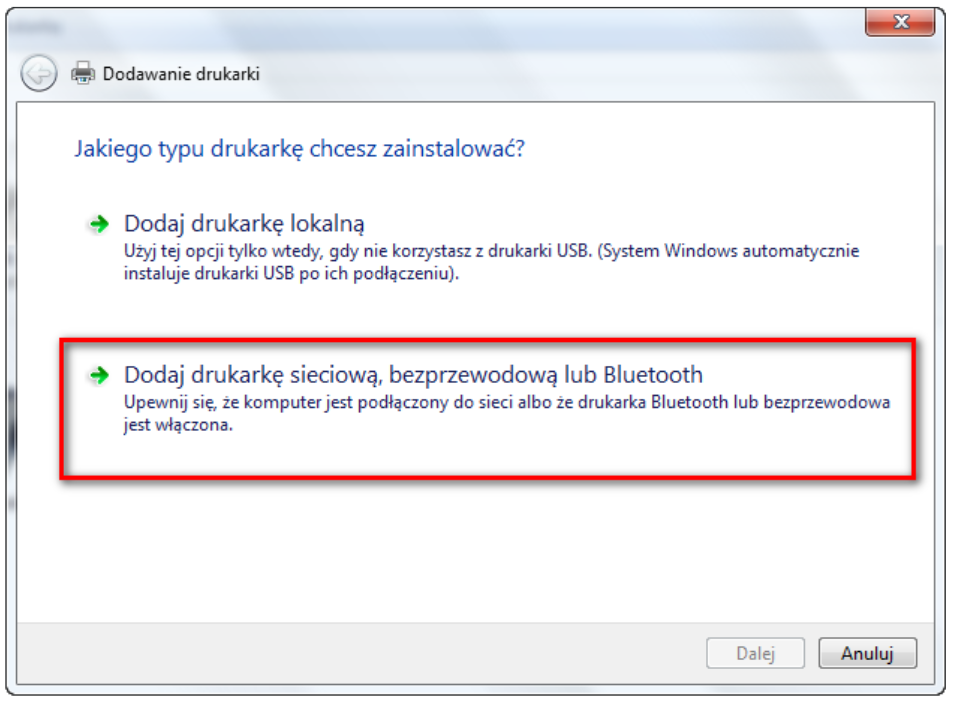Select Dodaj drukarkę sieciową, bezprzewodową lub Bluetooth

413,375
